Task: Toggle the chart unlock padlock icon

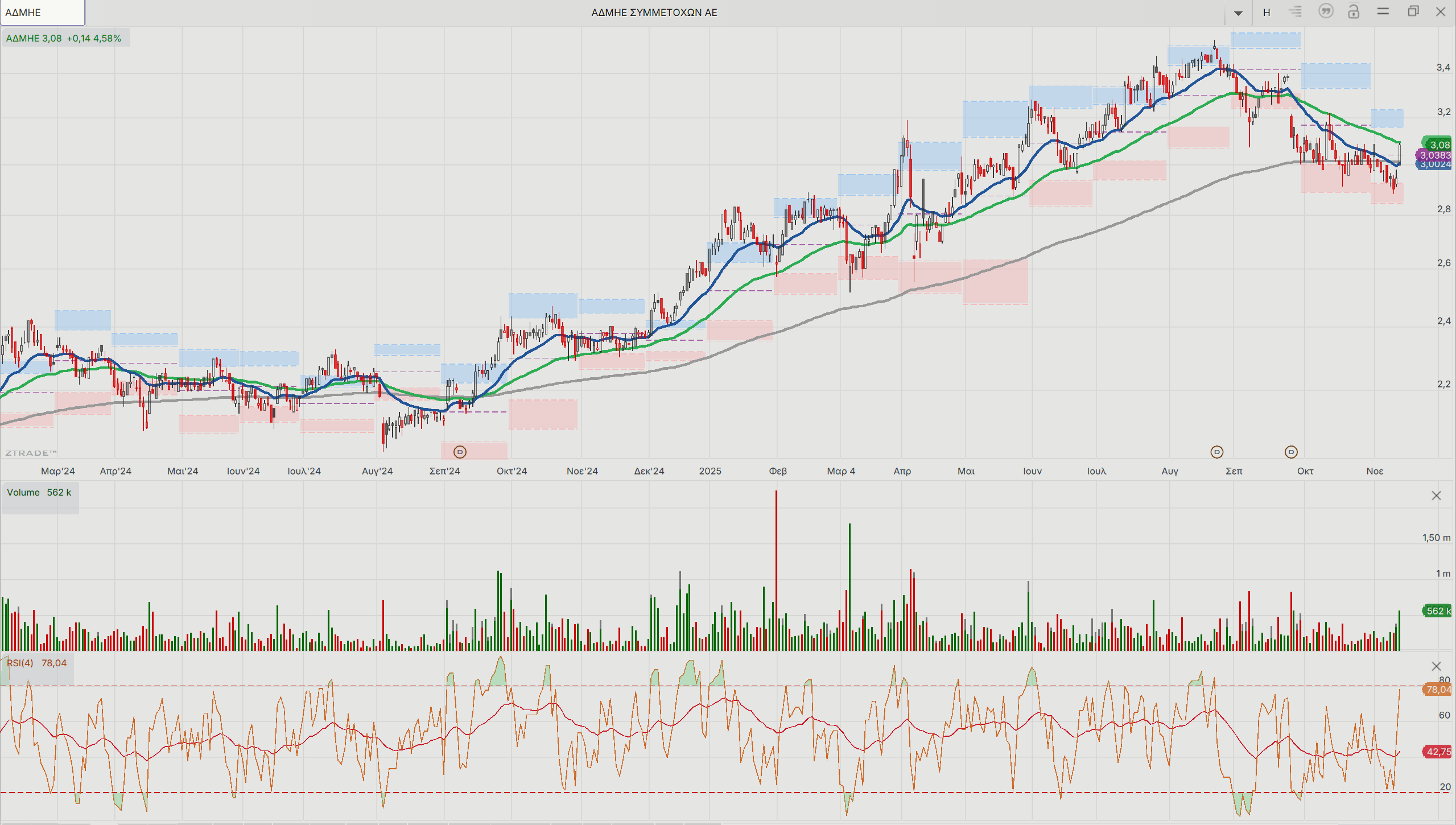Action: click(1354, 11)
